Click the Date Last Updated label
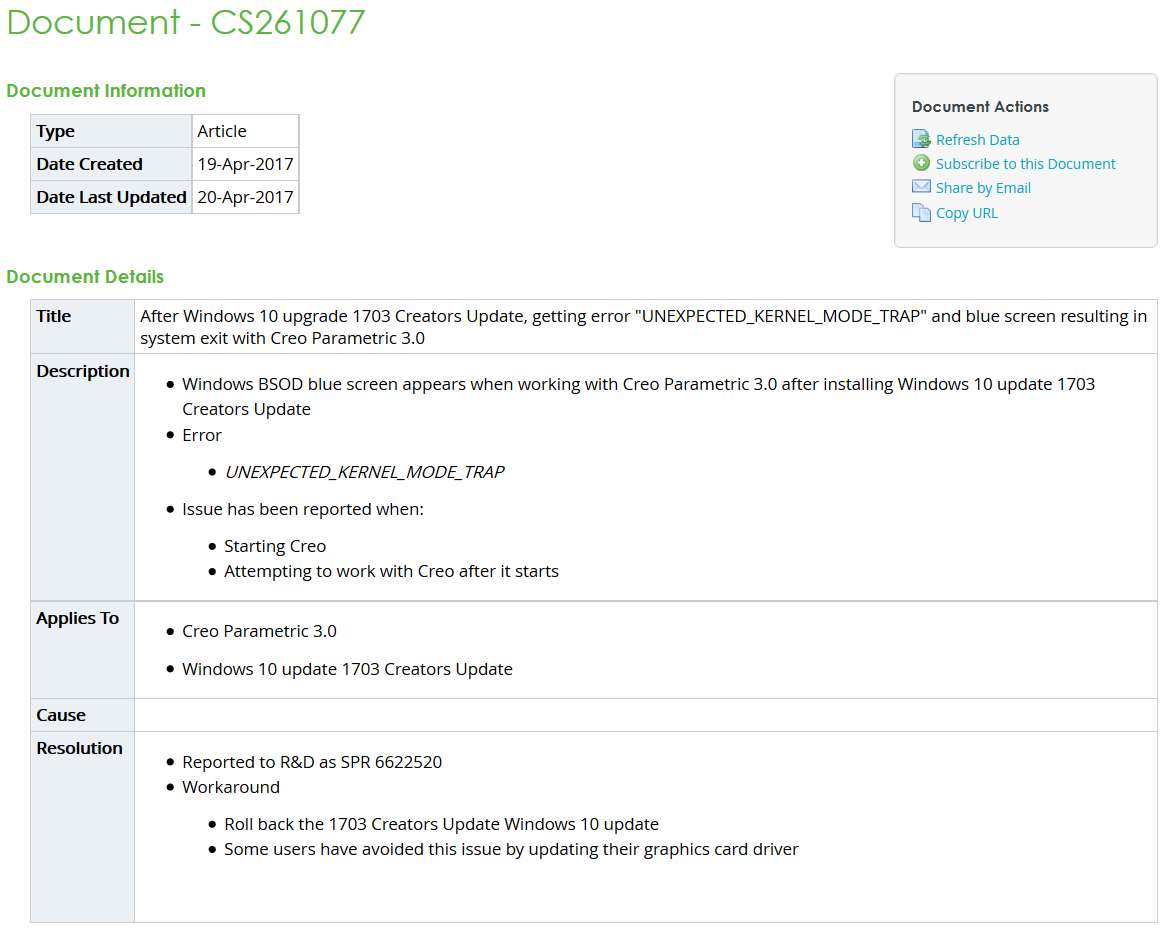 [111, 197]
